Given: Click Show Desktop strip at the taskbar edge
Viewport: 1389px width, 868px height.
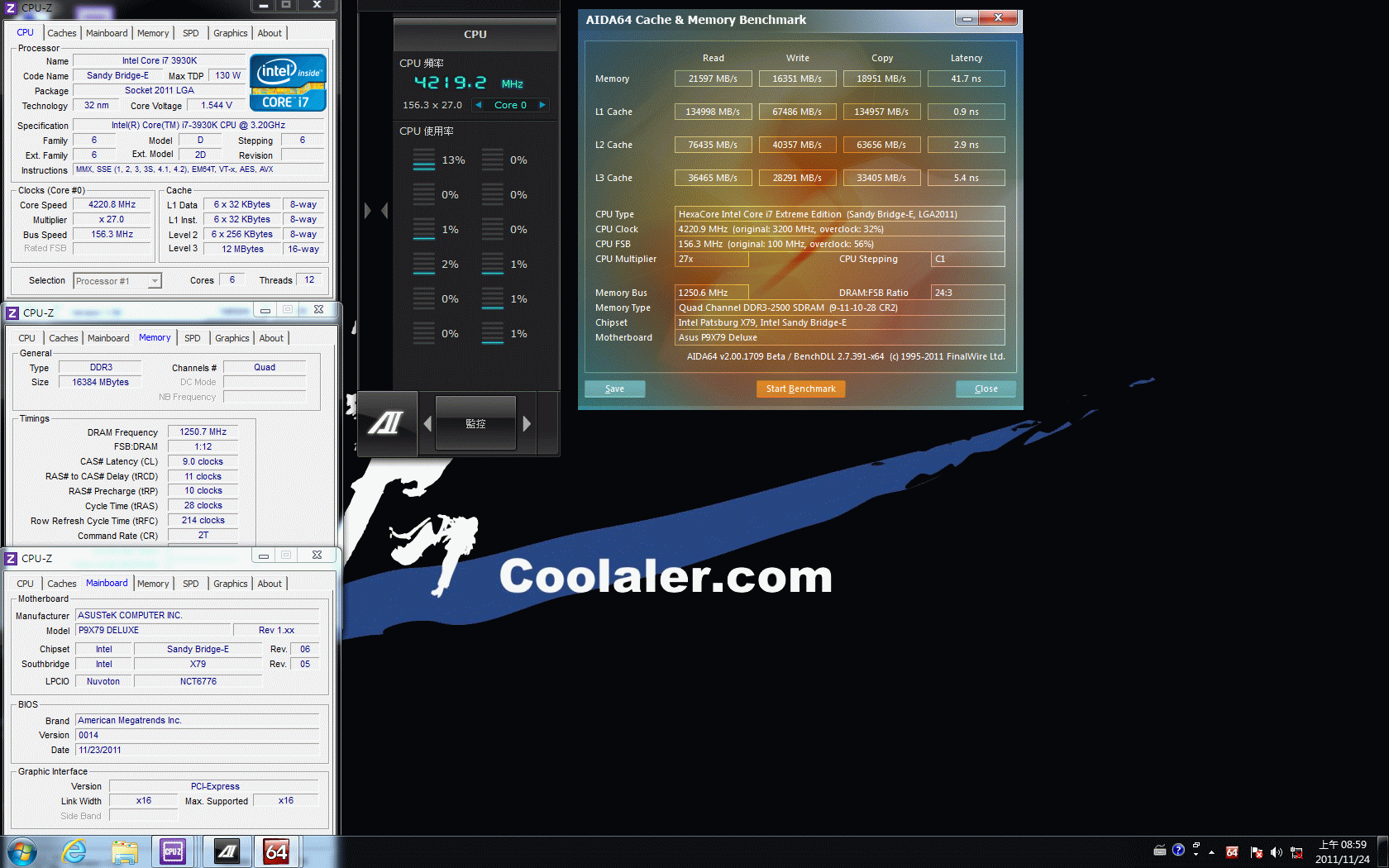Looking at the screenshot, I should [1382, 852].
